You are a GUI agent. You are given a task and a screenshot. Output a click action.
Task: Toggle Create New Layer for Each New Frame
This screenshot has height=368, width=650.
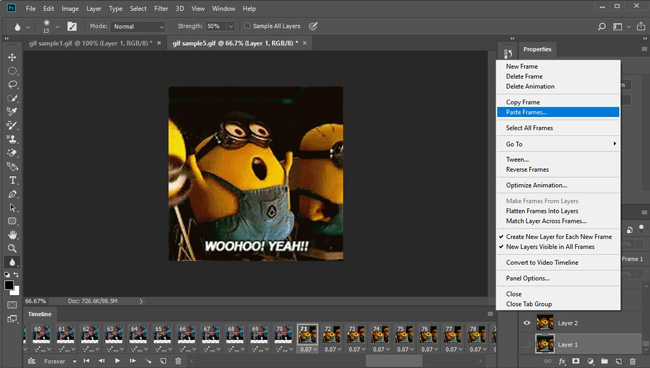pos(558,237)
